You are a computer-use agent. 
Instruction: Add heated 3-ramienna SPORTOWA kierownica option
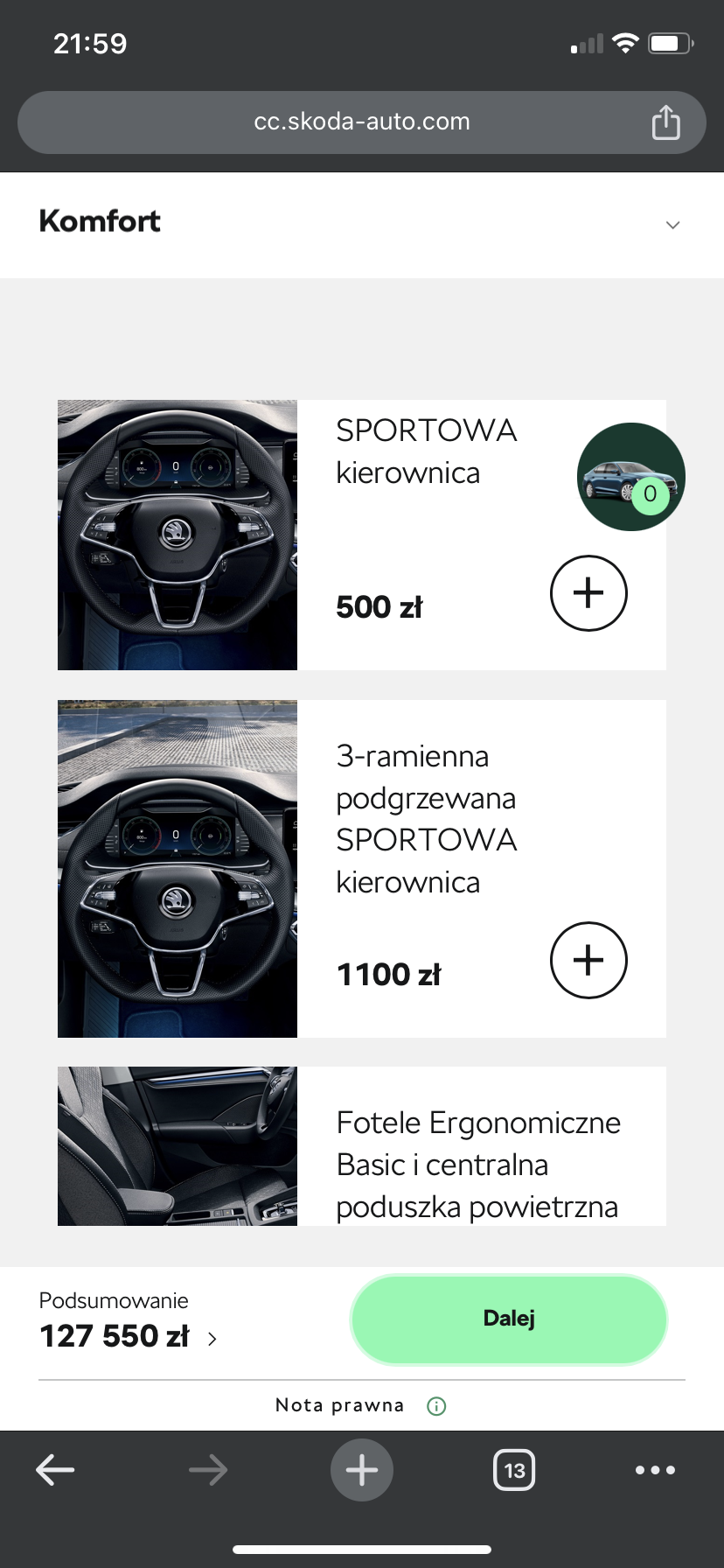[x=588, y=960]
